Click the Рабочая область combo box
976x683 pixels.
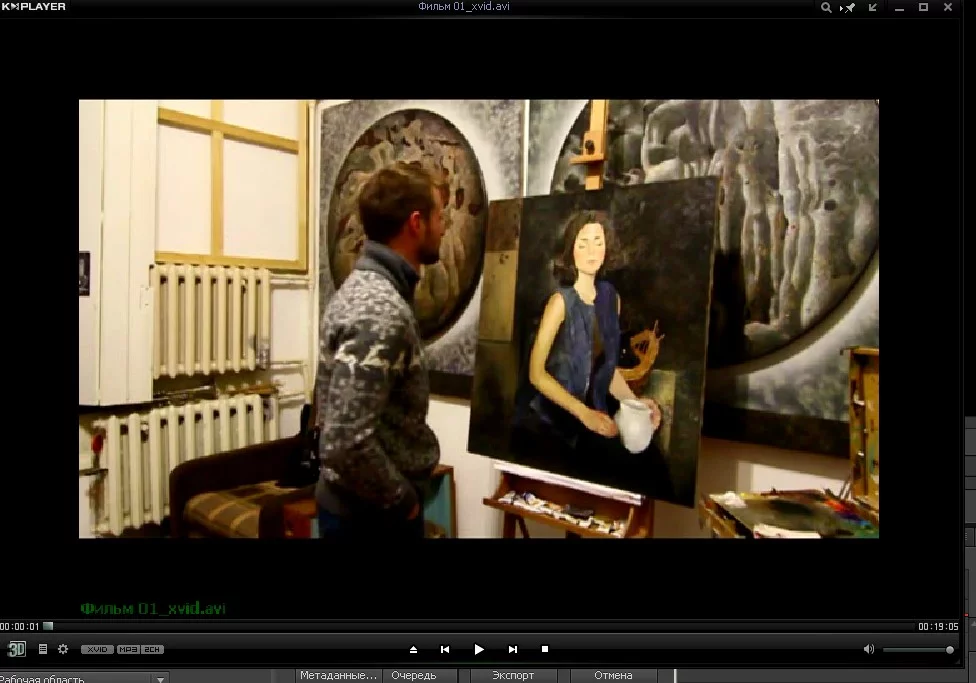coord(83,678)
